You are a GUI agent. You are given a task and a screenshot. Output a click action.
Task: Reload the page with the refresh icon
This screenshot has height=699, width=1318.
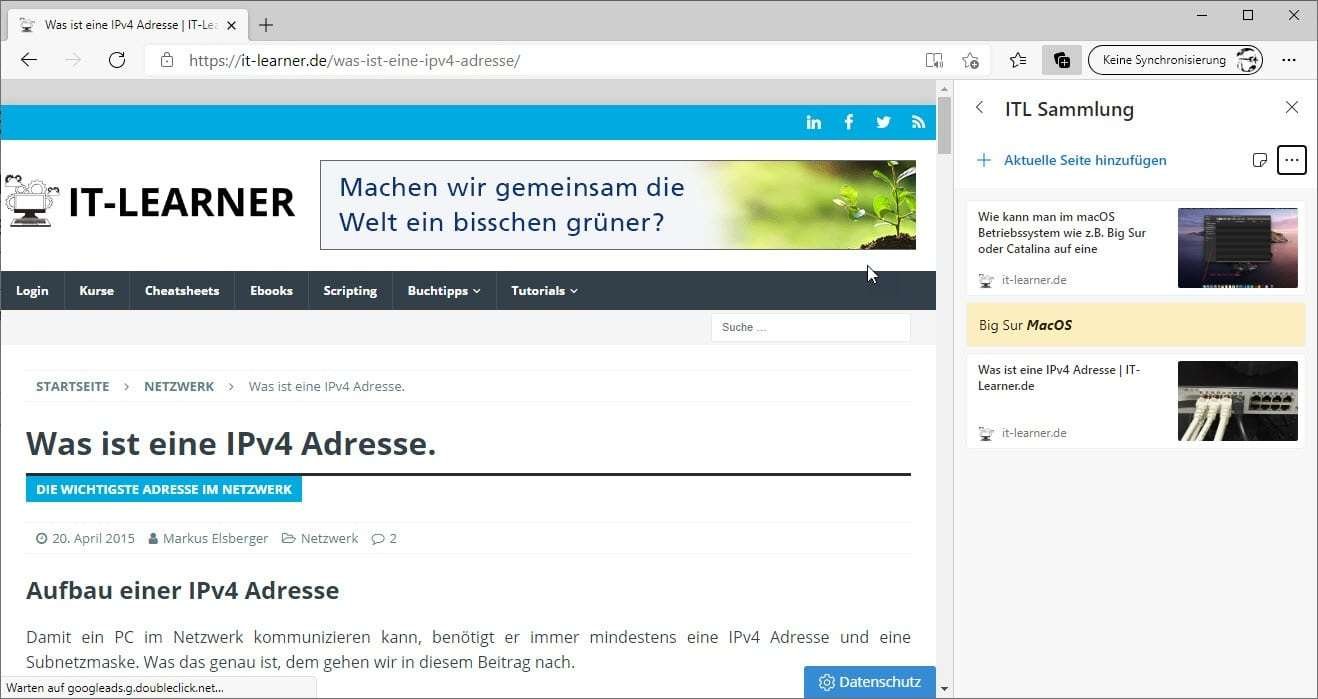point(117,60)
